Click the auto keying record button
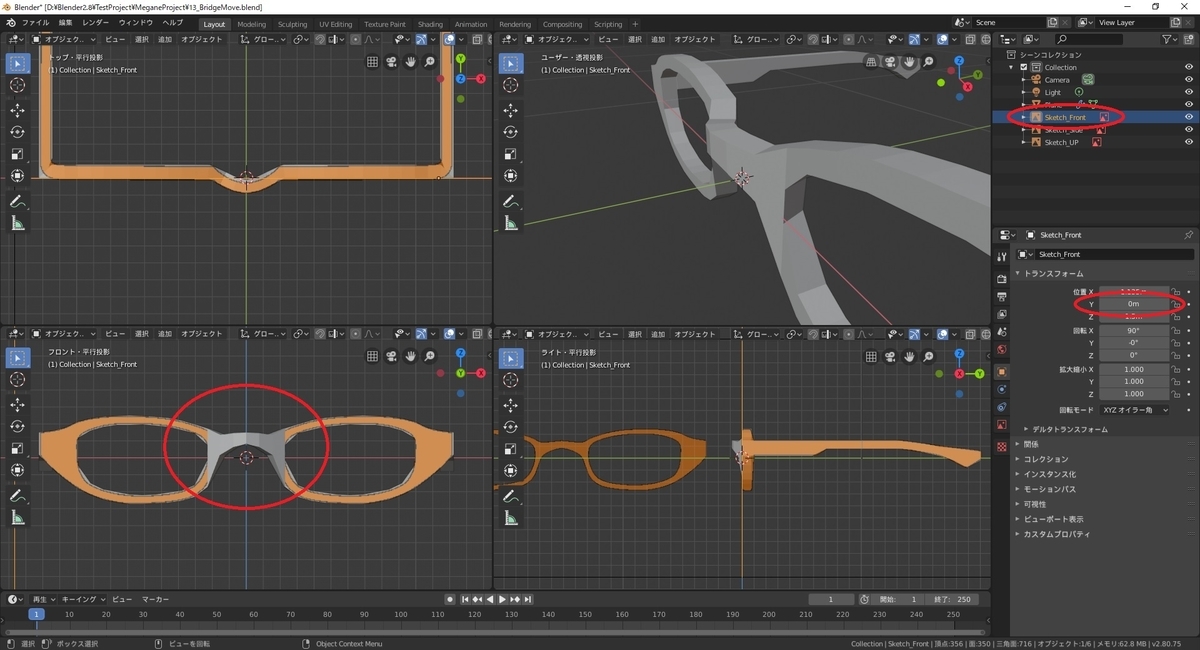This screenshot has width=1200, height=650. pos(451,599)
